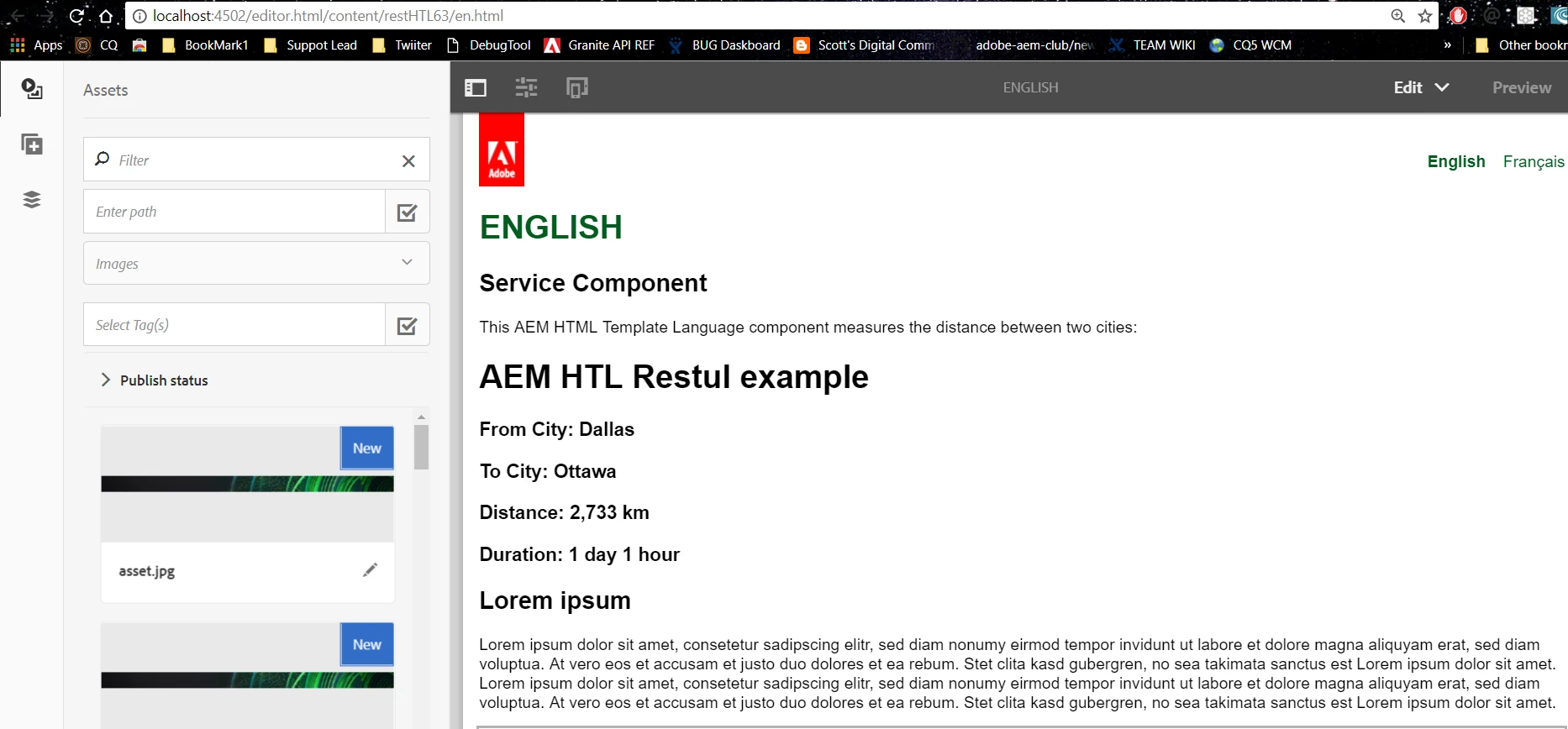Viewport: 1568px width, 729px height.
Task: Click the To City: Ottawa text
Action: (548, 471)
